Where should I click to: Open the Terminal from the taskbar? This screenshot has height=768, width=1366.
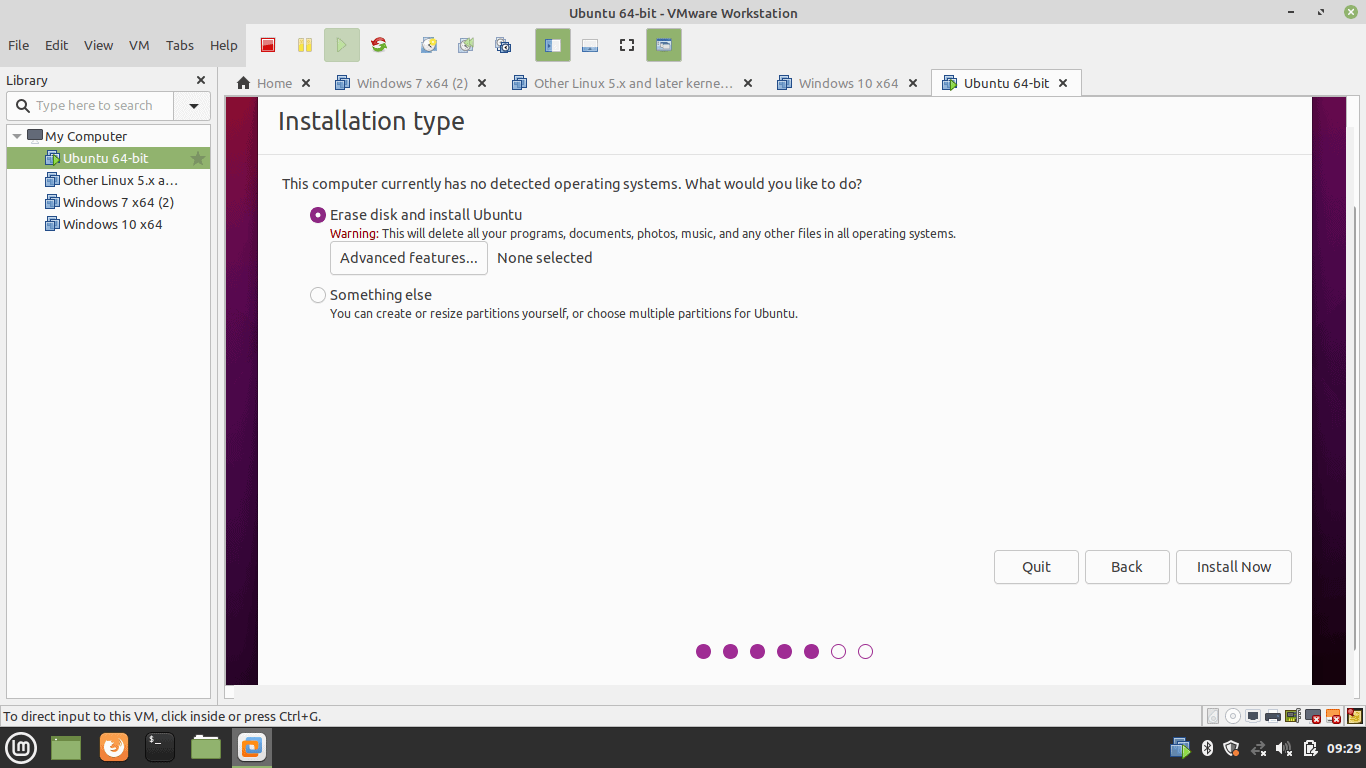[160, 747]
